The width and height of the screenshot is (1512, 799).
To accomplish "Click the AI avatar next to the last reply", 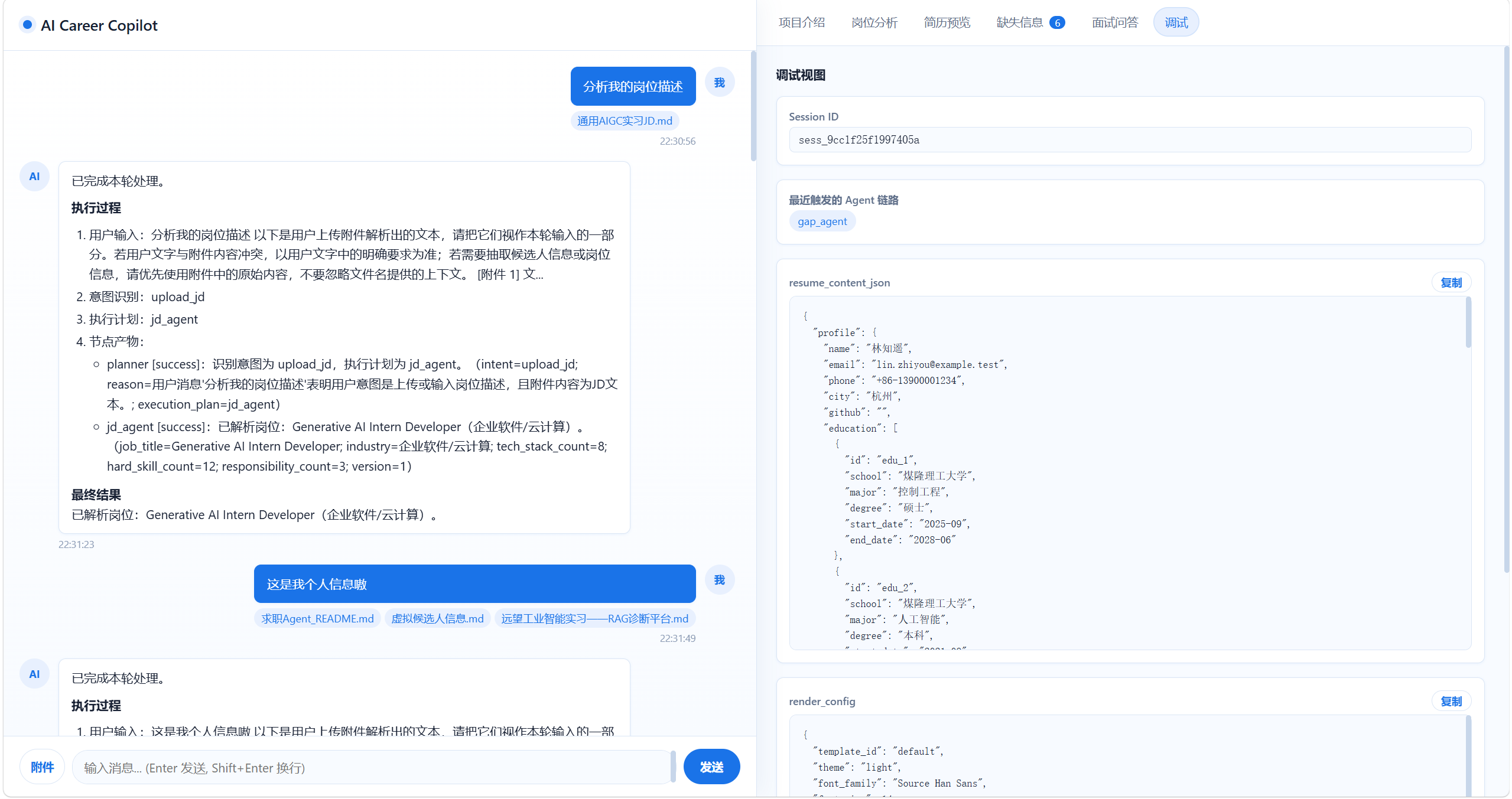I will click(35, 674).
